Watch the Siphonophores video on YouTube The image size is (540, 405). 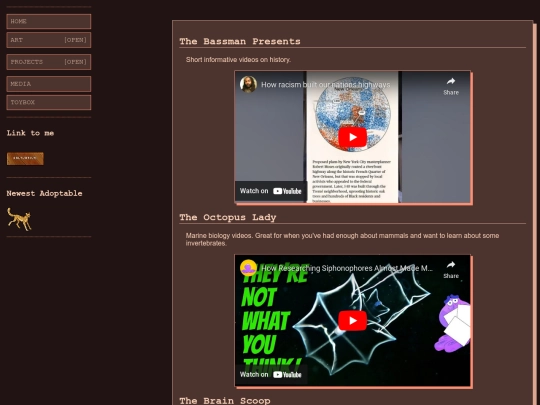[271, 375]
